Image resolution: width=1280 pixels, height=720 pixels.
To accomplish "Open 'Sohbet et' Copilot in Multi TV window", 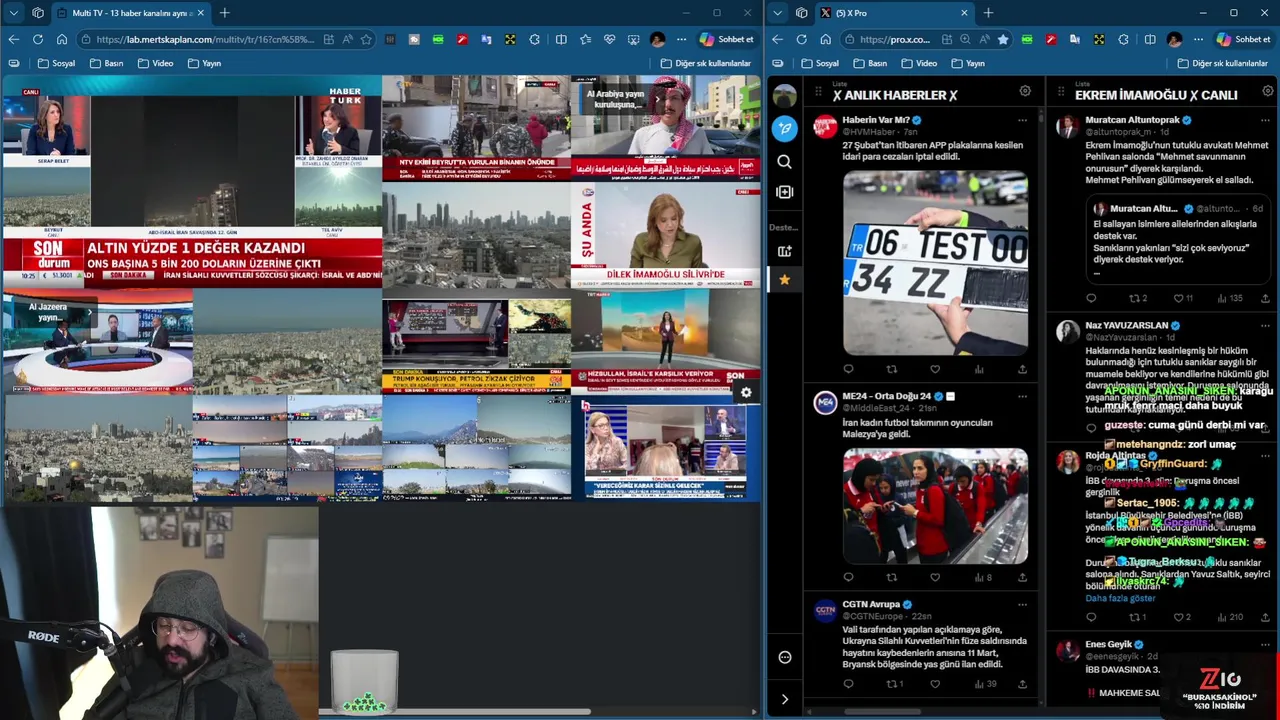I will point(727,39).
